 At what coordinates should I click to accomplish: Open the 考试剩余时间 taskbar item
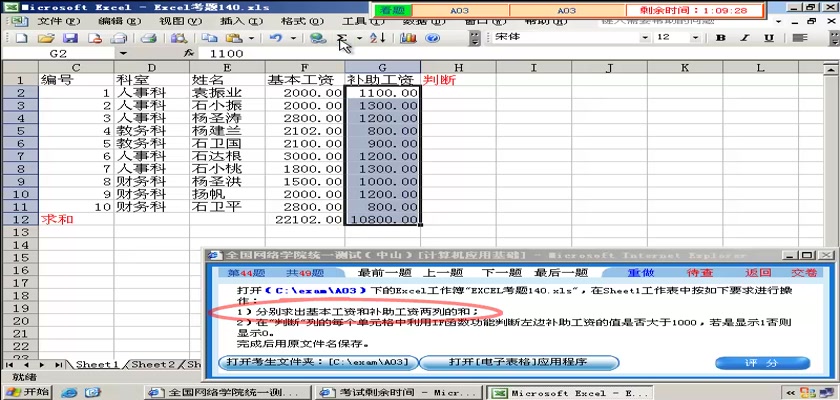point(399,393)
